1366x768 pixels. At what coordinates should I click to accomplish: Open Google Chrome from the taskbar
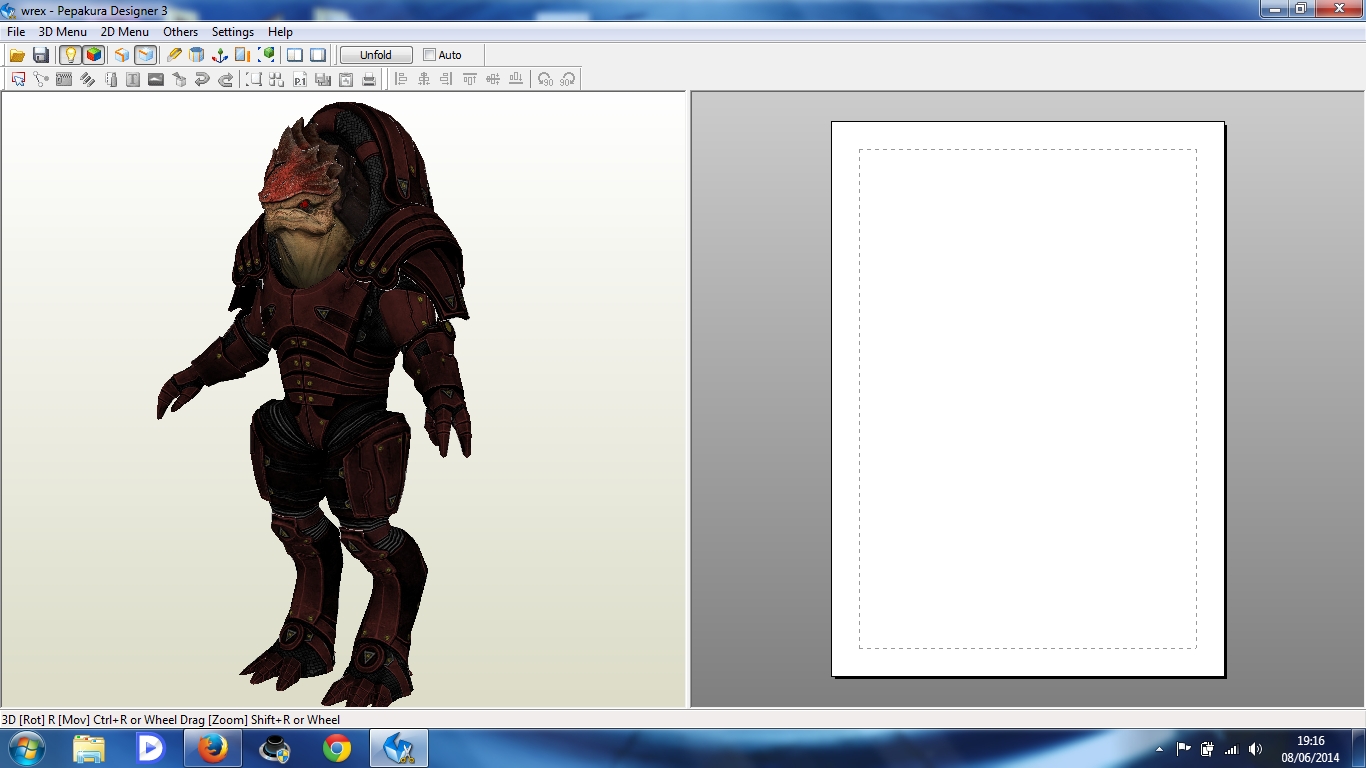tap(337, 748)
